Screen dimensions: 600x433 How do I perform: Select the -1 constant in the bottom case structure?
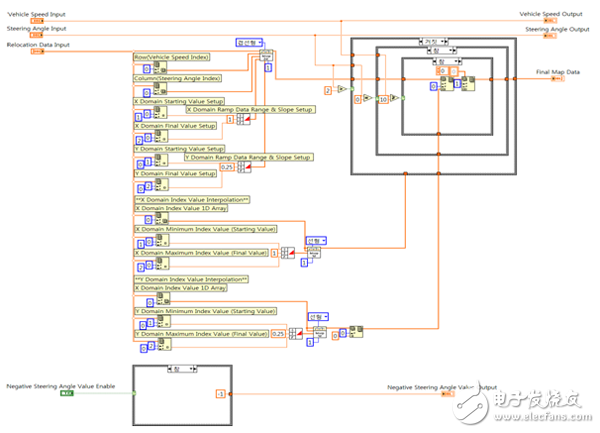click(x=220, y=394)
